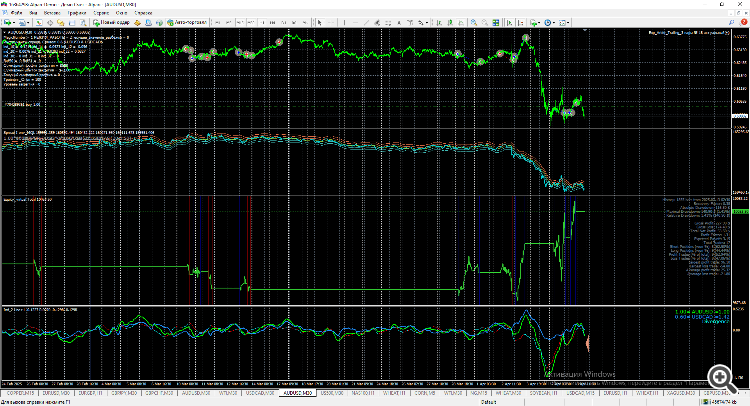The image size is (750, 406).
Task: Switch to H1 timeframe
Action: [262, 22]
